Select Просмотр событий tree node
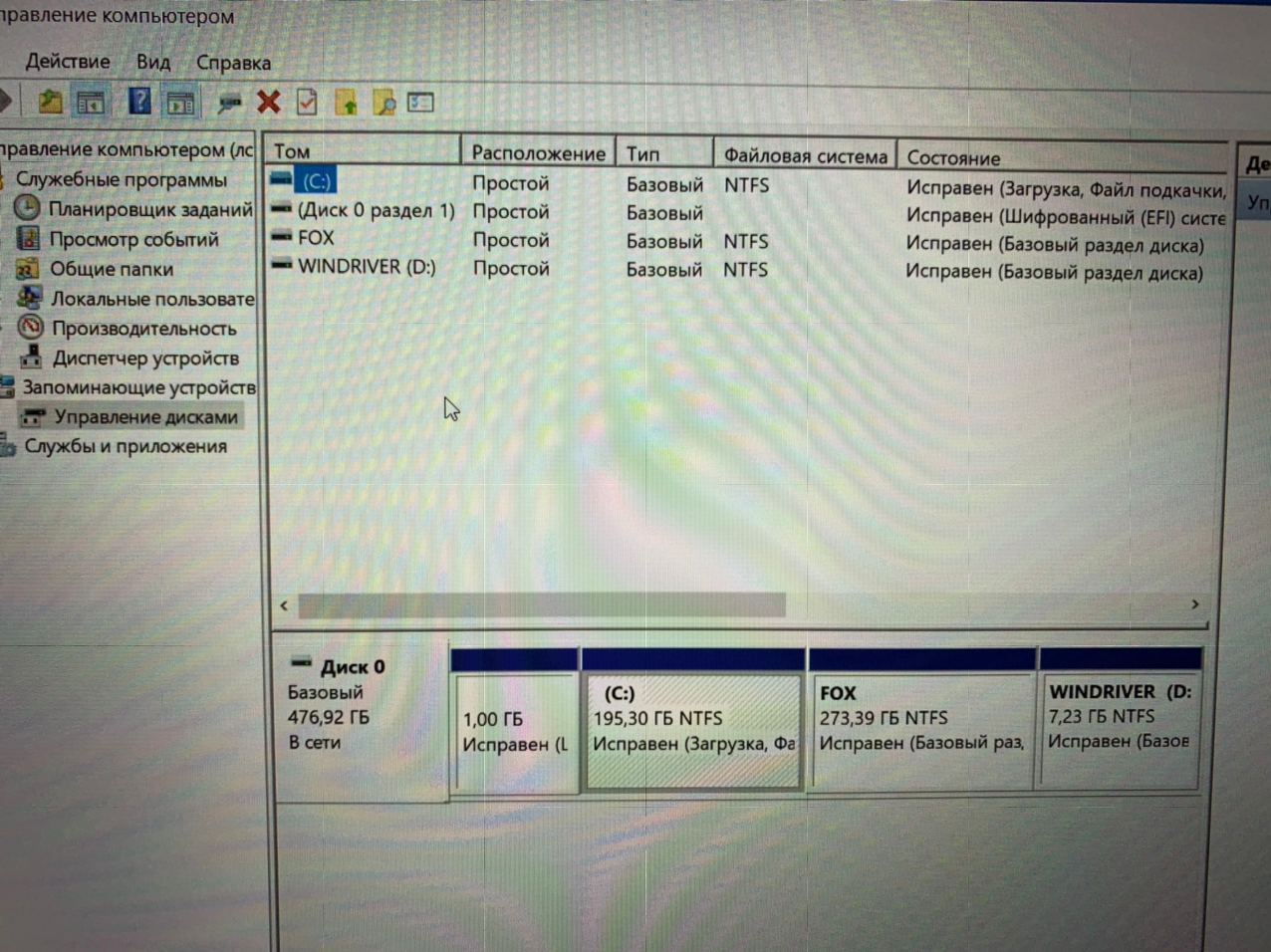Image resolution: width=1271 pixels, height=952 pixels. [x=134, y=239]
